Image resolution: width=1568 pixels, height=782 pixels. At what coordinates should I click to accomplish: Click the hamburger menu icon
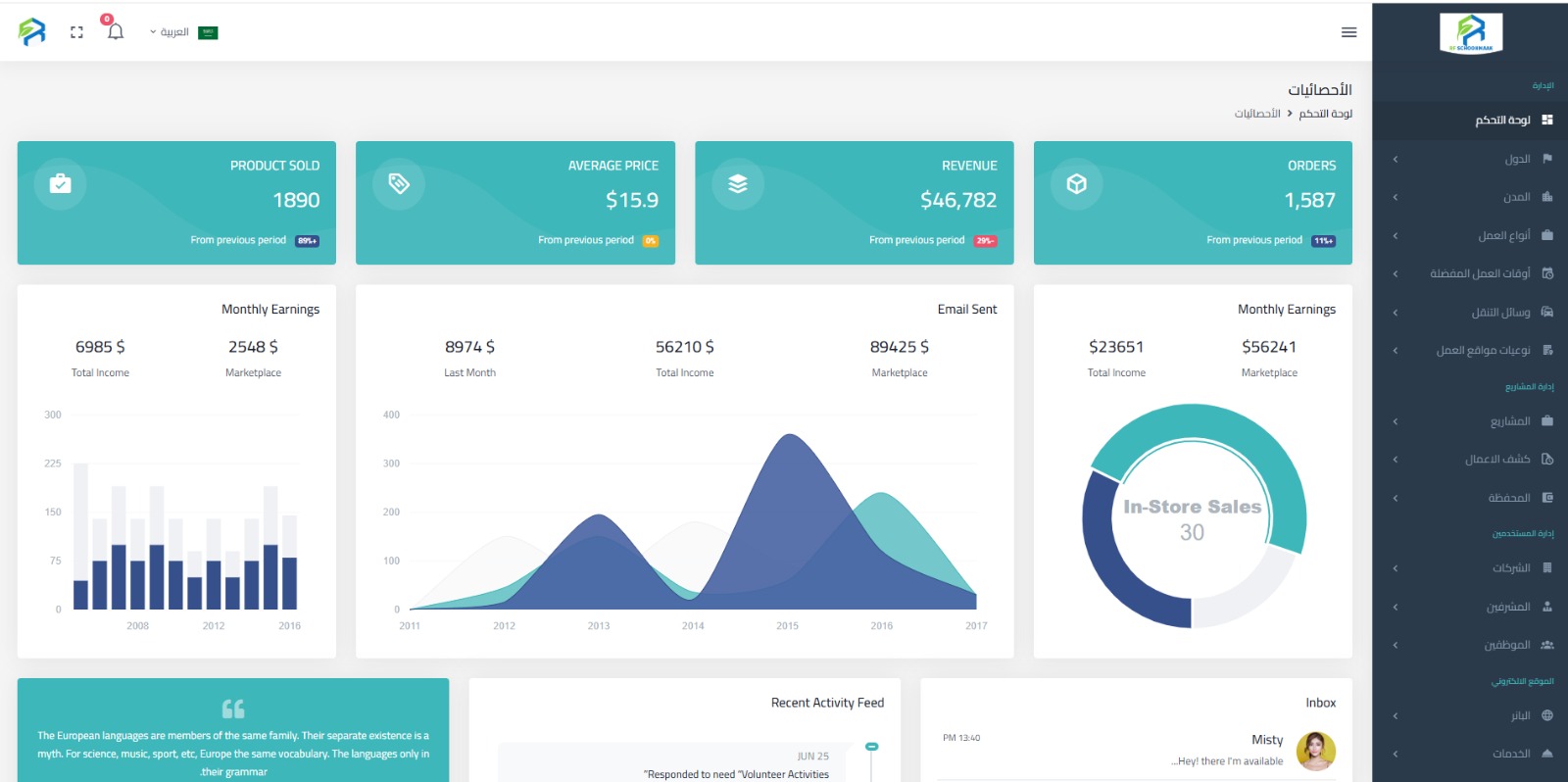tap(1348, 32)
